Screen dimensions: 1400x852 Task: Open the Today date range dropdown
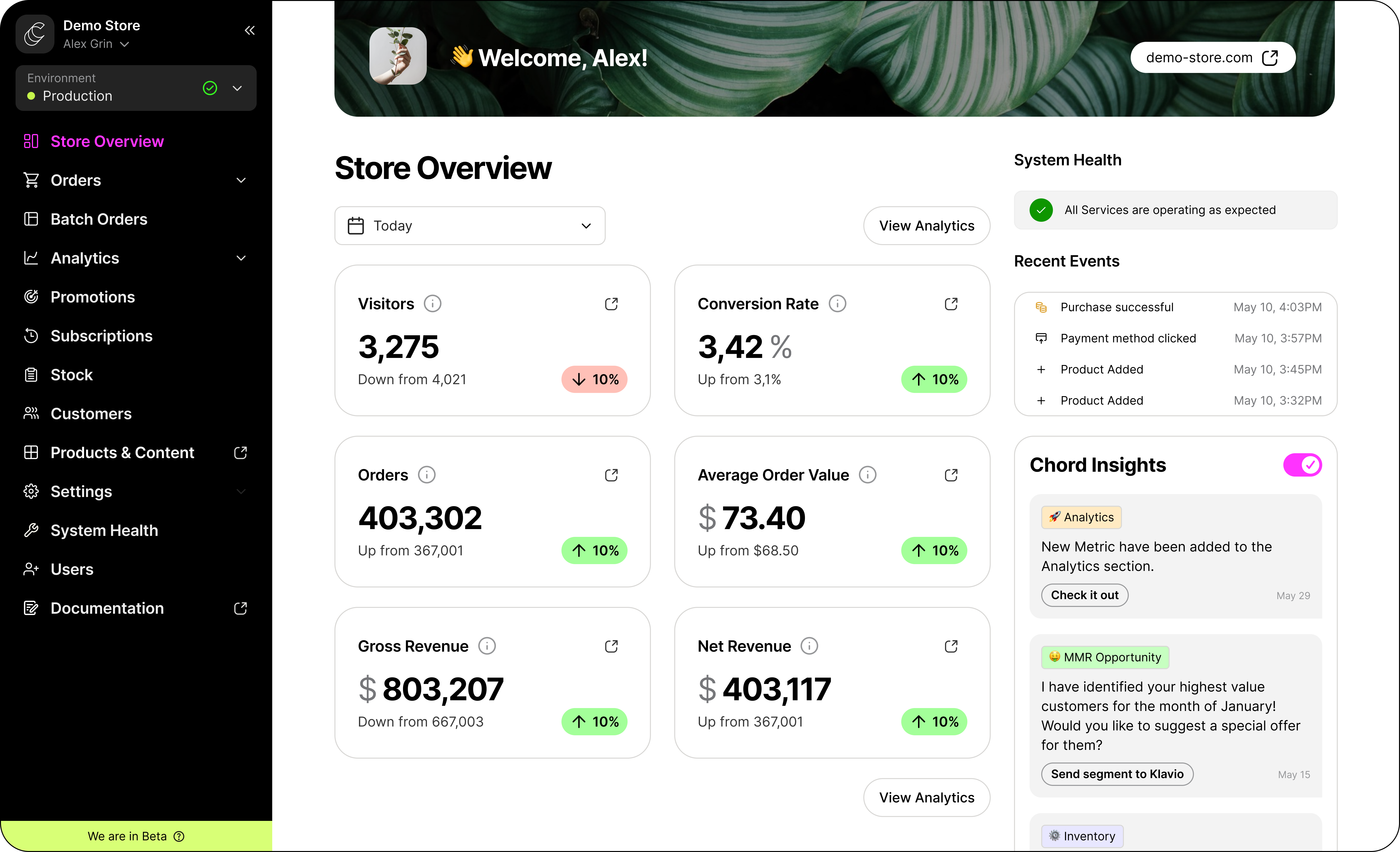pos(469,226)
